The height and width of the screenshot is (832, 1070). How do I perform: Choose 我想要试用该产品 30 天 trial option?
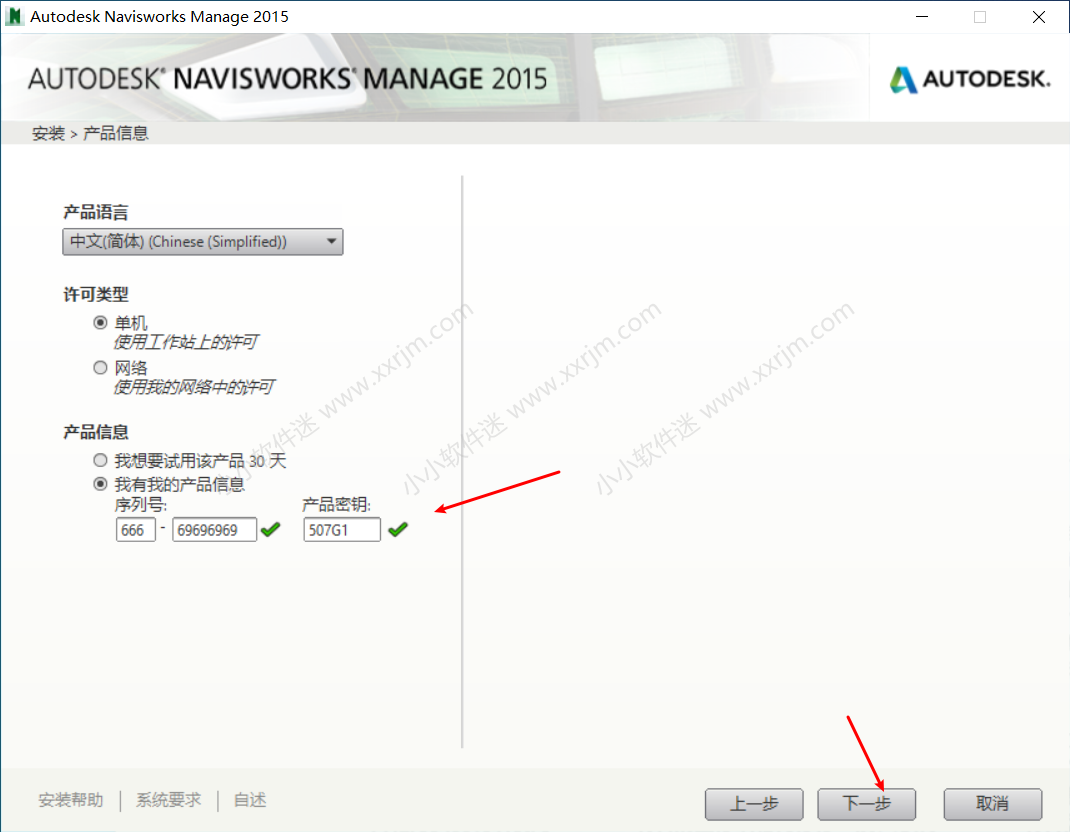click(100, 461)
